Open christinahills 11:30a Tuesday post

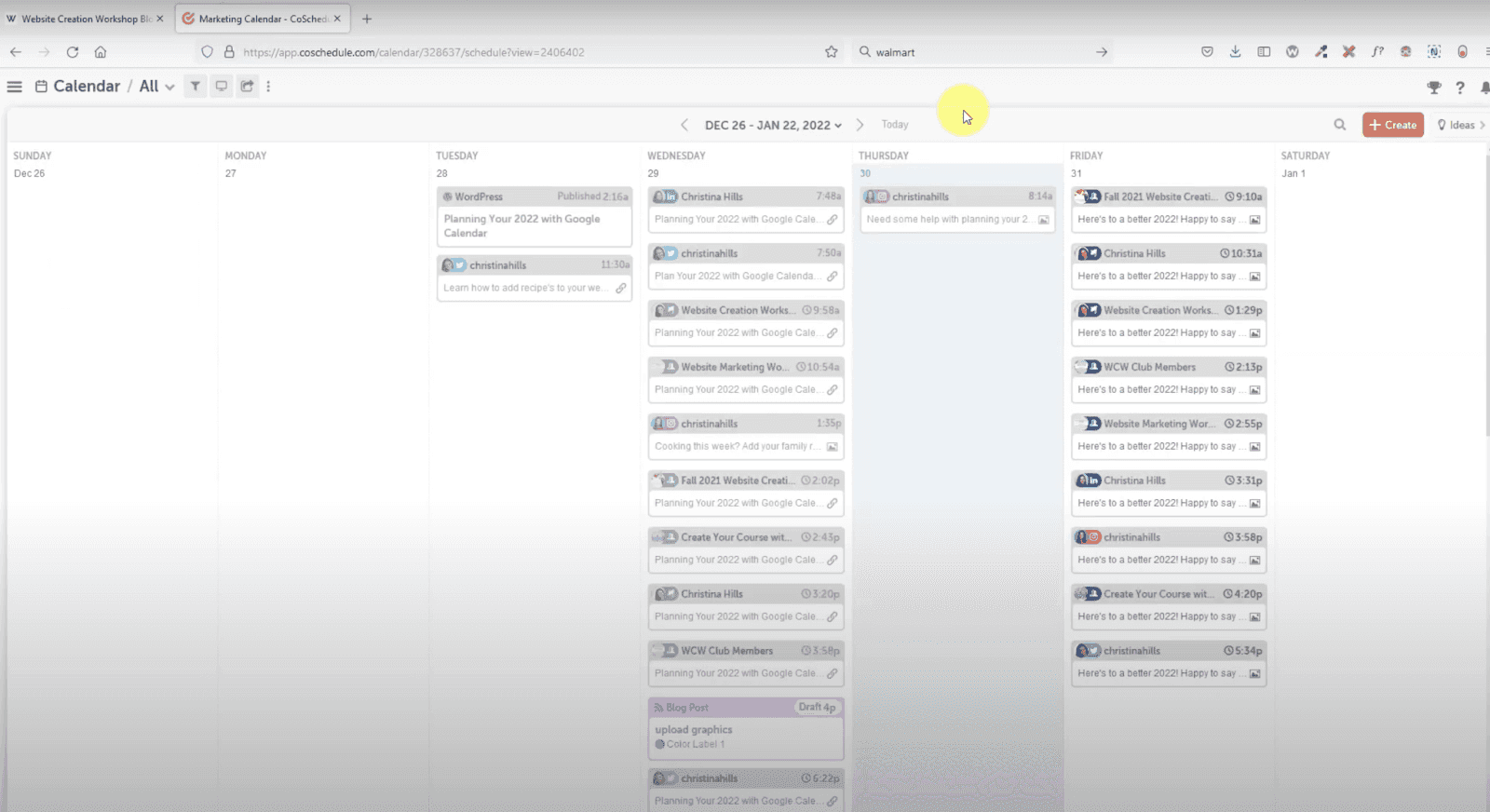pyautogui.click(x=534, y=277)
